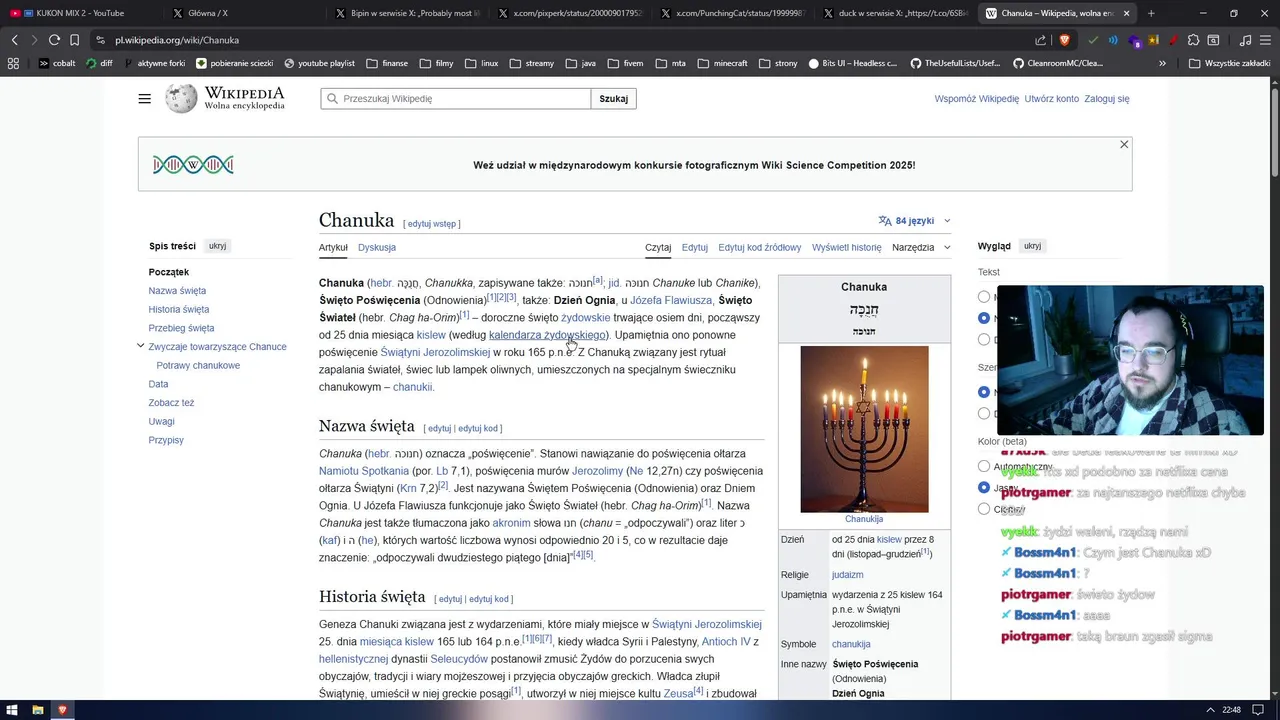The width and height of the screenshot is (1280, 720).
Task: Open the Wyświetl historię tab
Action: pos(847,247)
